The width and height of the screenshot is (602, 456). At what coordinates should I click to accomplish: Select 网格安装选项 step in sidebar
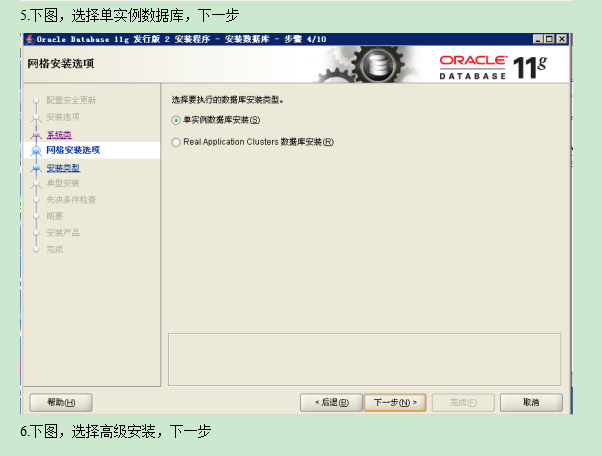coord(73,150)
